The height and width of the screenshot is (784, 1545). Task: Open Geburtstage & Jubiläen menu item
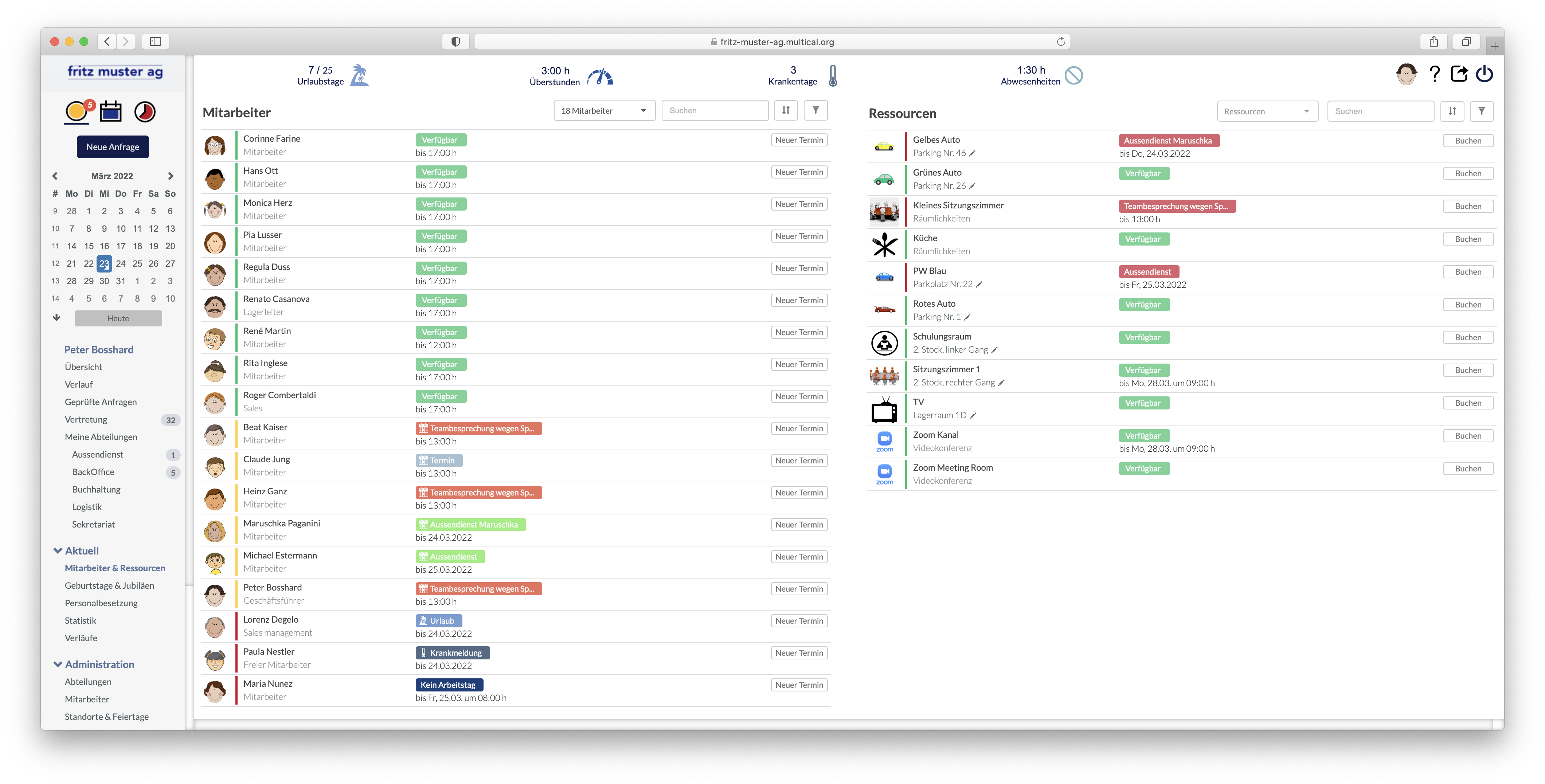click(109, 585)
